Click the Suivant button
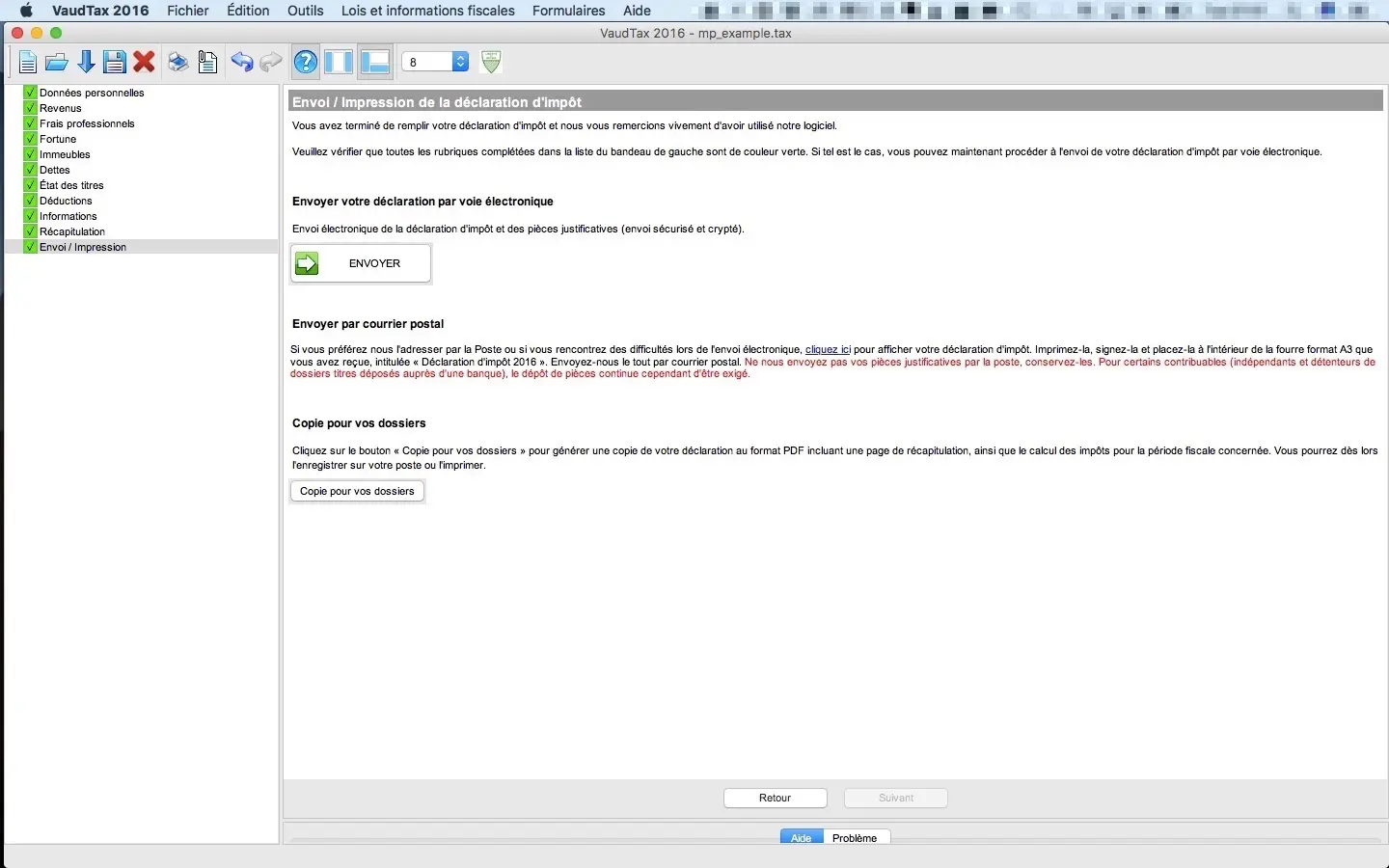The height and width of the screenshot is (868, 1389). point(896,798)
